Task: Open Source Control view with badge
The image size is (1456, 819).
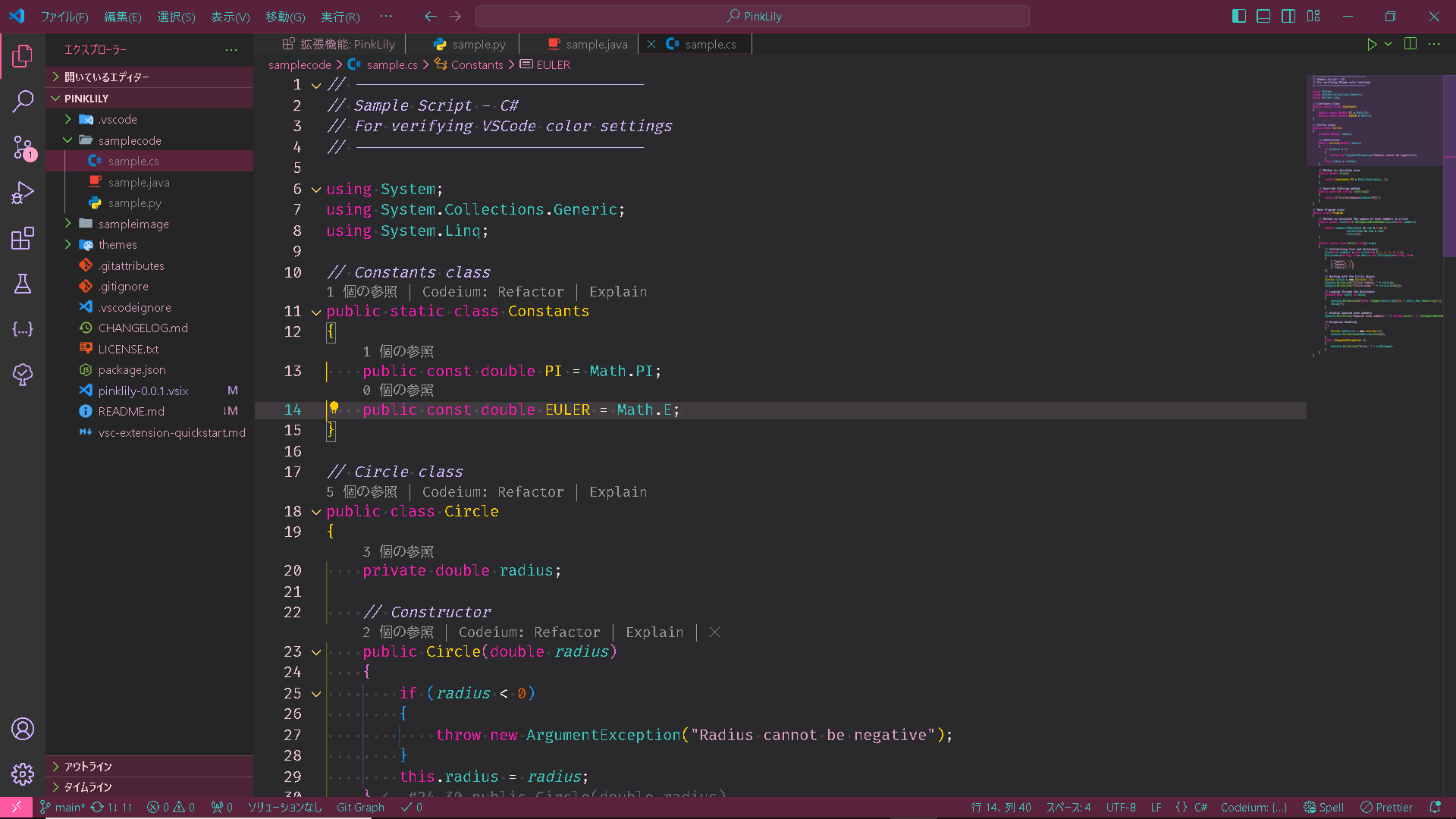Action: 23,147
